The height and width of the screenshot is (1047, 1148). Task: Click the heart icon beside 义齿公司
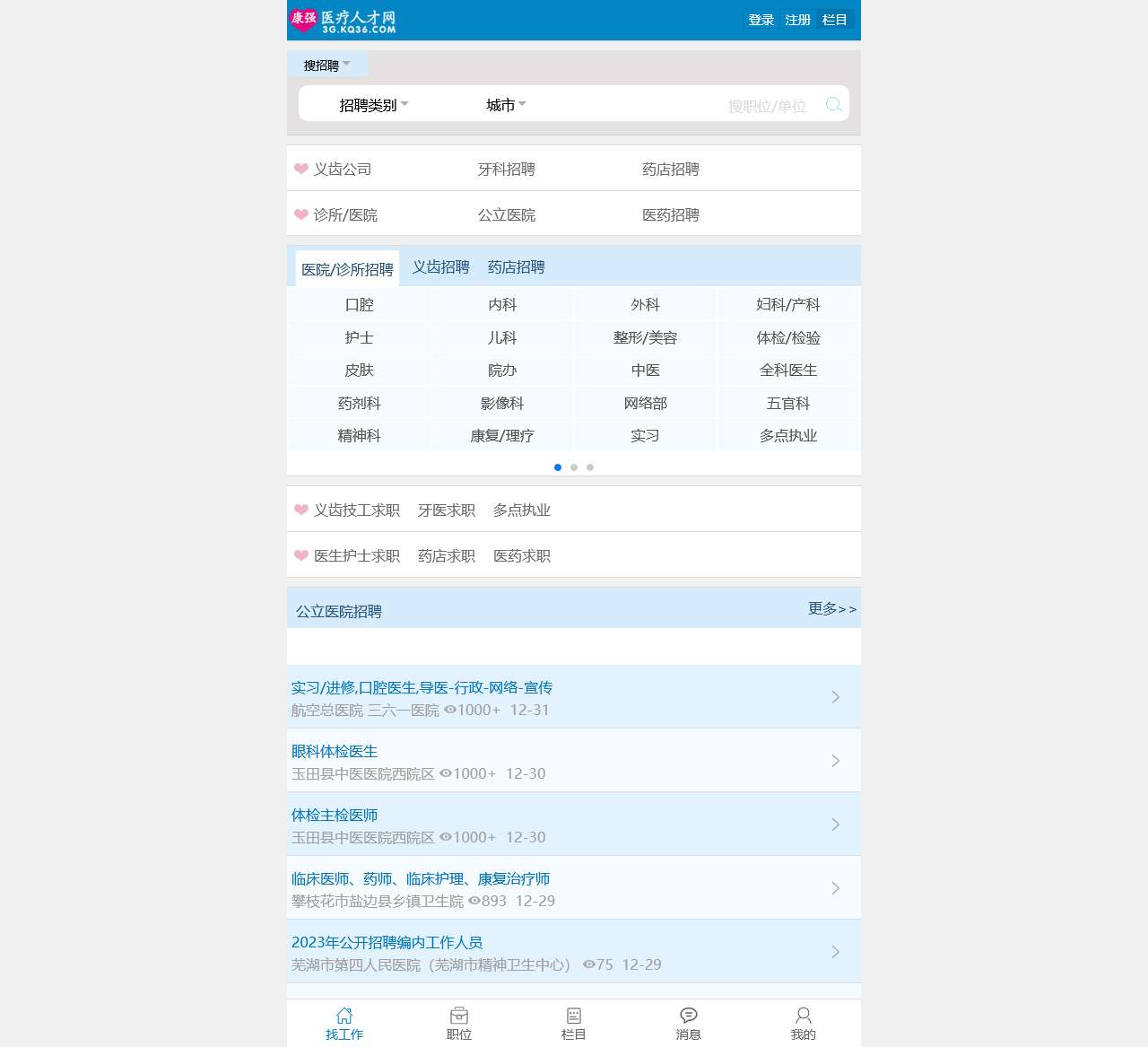click(301, 169)
